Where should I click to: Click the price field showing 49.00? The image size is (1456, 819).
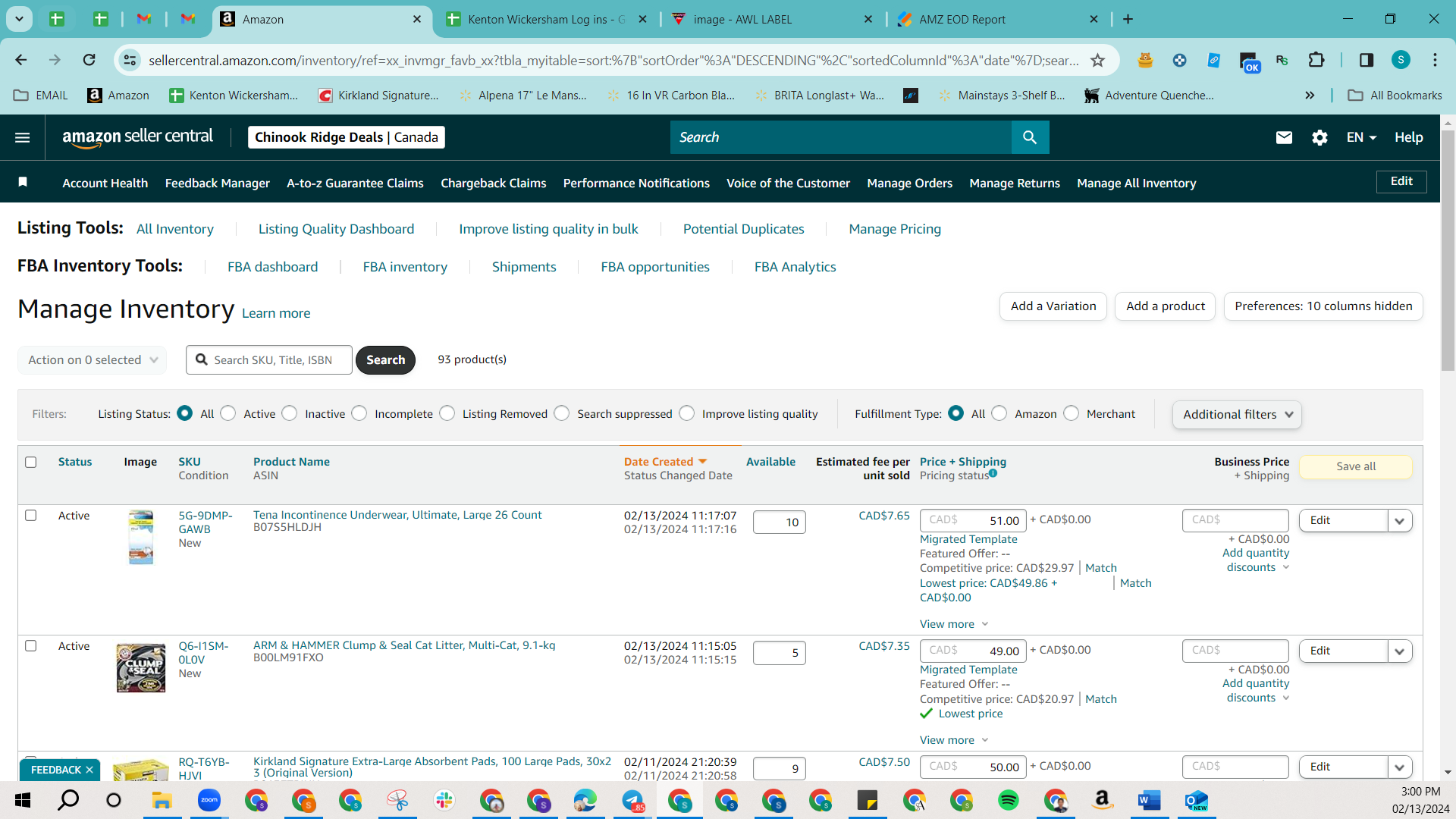click(x=974, y=651)
